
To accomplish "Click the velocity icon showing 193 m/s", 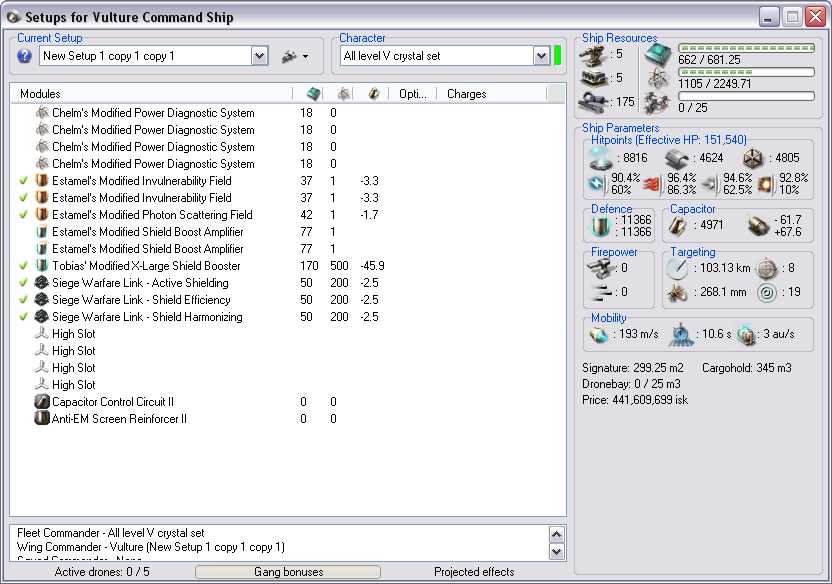I will tap(599, 335).
